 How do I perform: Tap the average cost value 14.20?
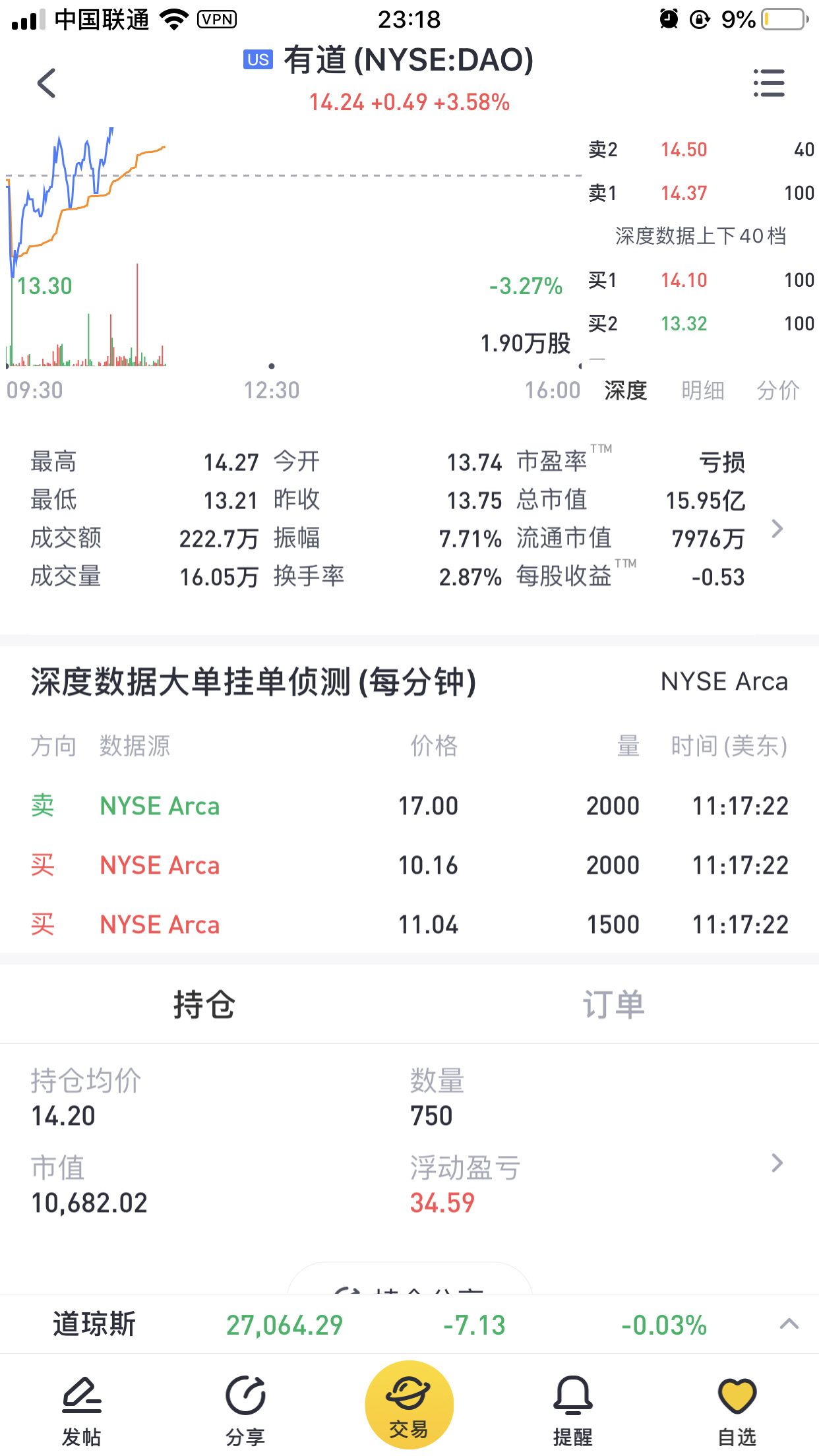coord(63,1116)
